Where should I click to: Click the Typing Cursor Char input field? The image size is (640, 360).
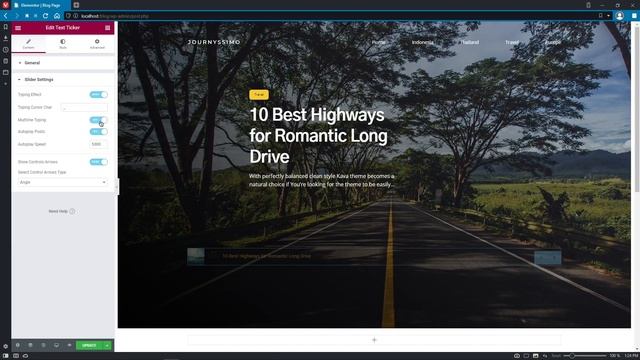pyautogui.click(x=84, y=107)
